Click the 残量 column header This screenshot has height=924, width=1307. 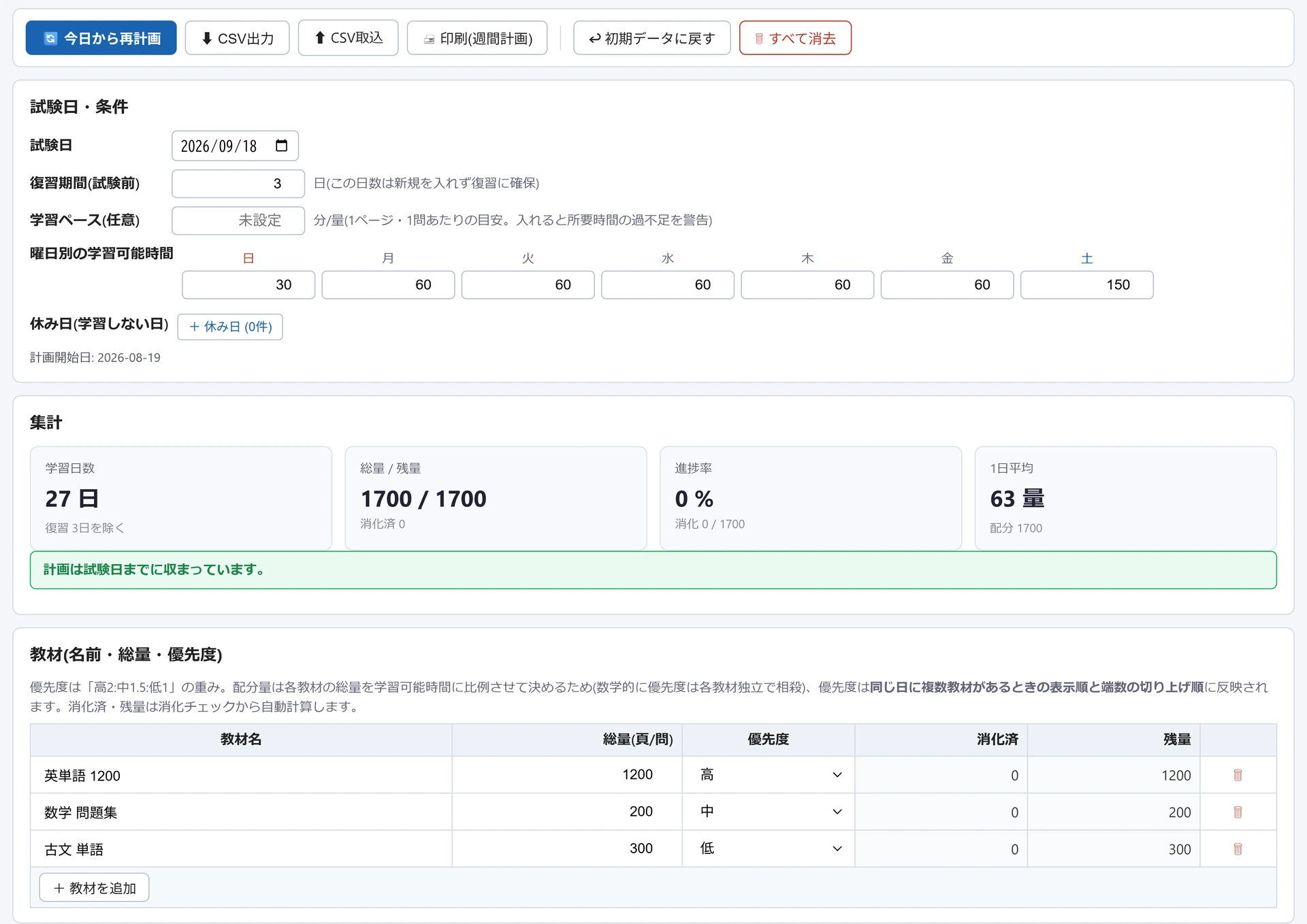pyautogui.click(x=1114, y=740)
